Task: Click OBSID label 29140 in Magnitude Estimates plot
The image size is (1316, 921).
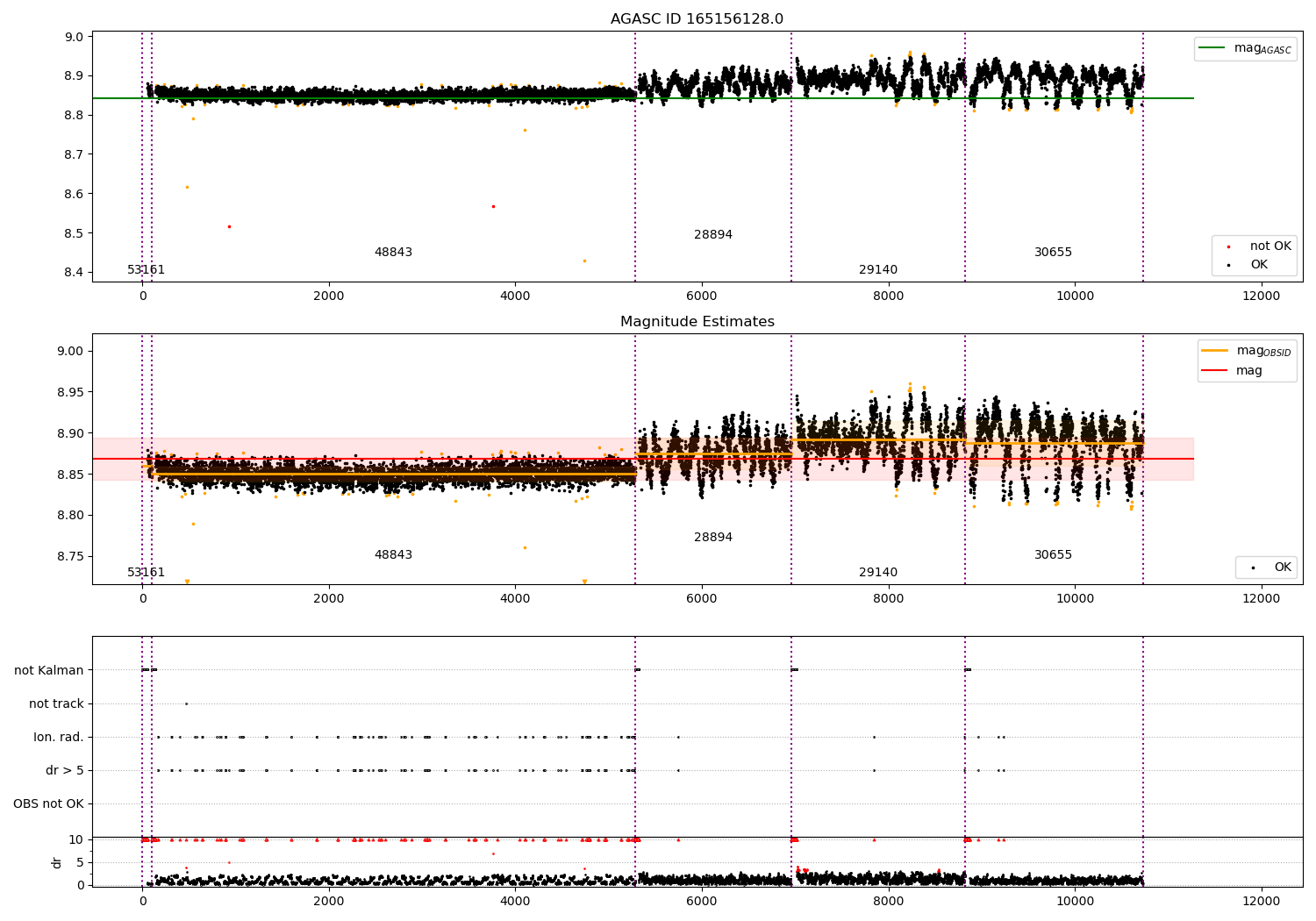Action: (x=878, y=573)
